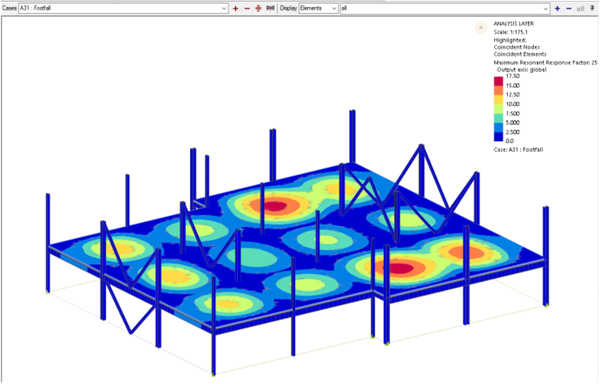Screen dimensions: 600x384
Task: Click the blue plus icon
Action: 557,8
